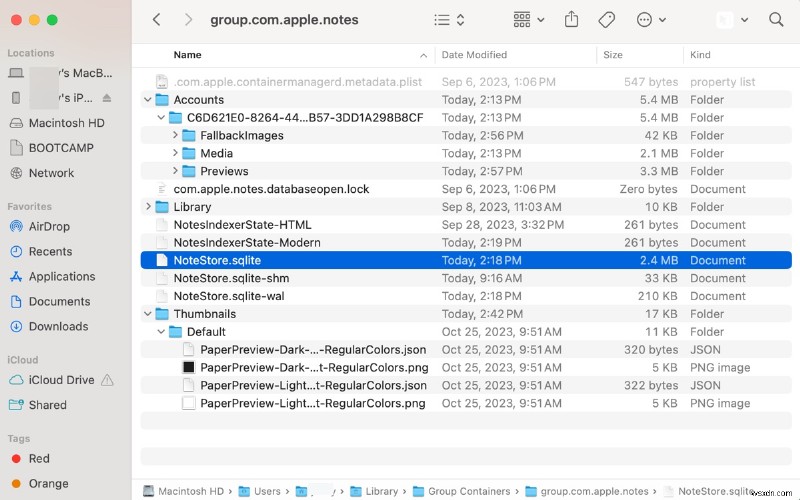Open the list view switcher
The image size is (800, 500).
[449, 20]
